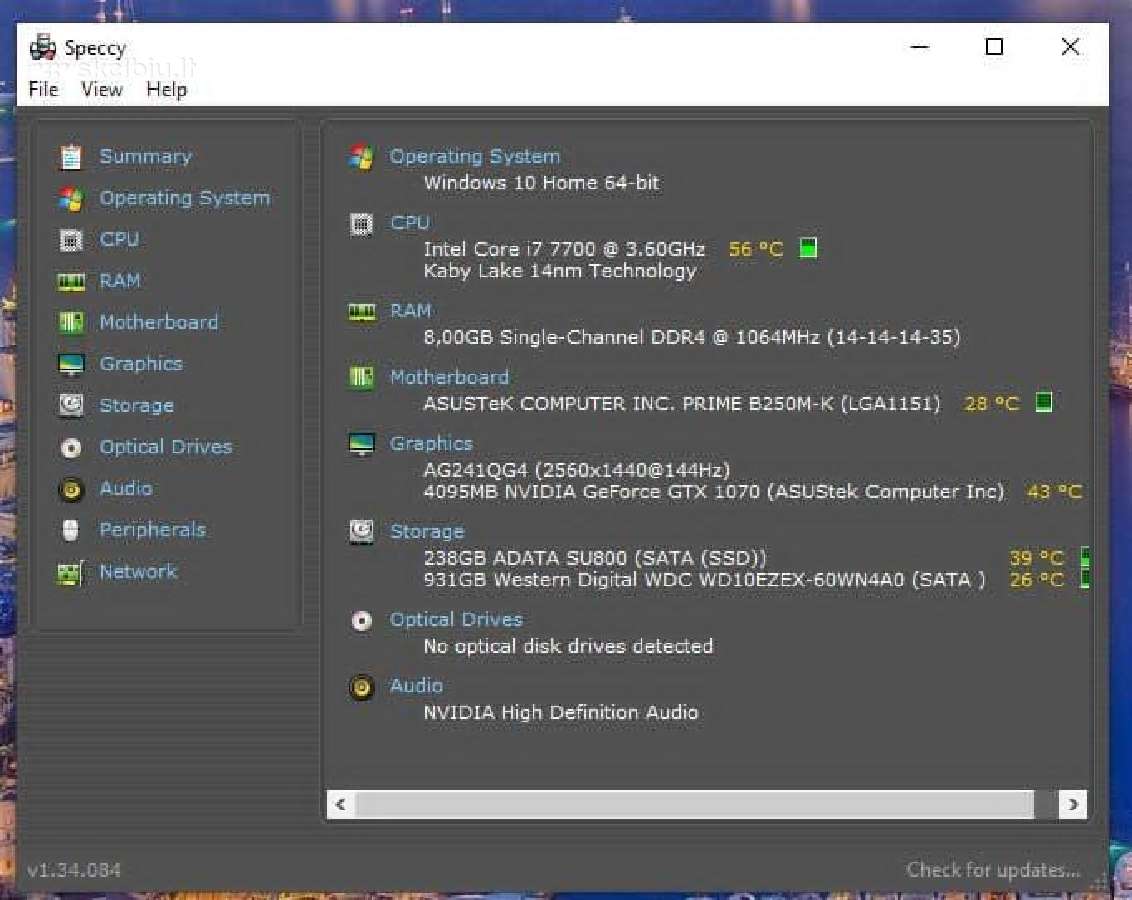Click the Optical Drives disc icon in sidebar
The height and width of the screenshot is (900, 1132).
tap(71, 447)
